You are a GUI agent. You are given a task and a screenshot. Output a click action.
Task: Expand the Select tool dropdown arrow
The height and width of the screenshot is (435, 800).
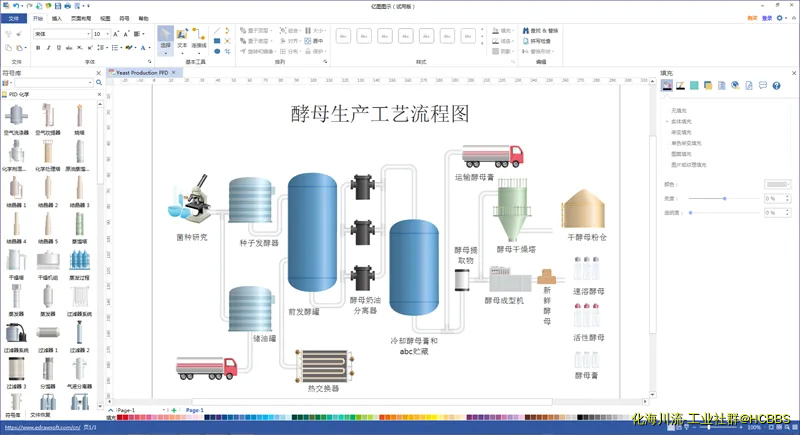(x=165, y=53)
